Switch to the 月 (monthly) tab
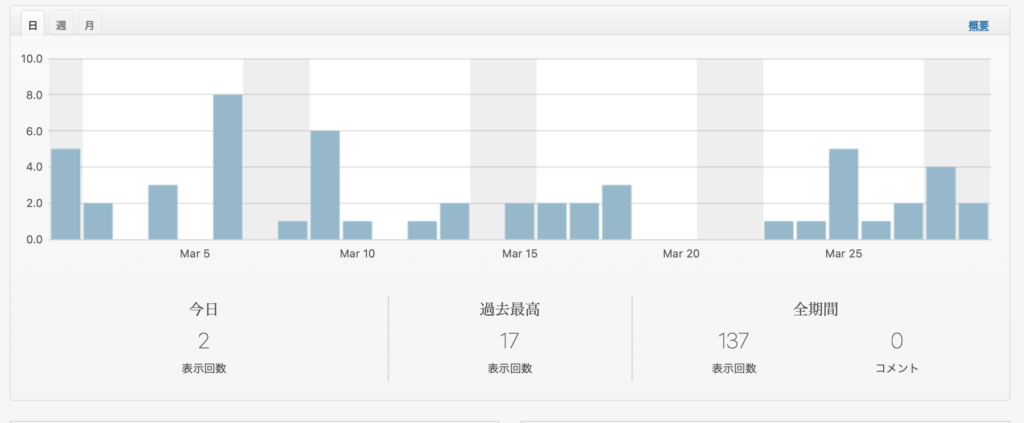 89,24
